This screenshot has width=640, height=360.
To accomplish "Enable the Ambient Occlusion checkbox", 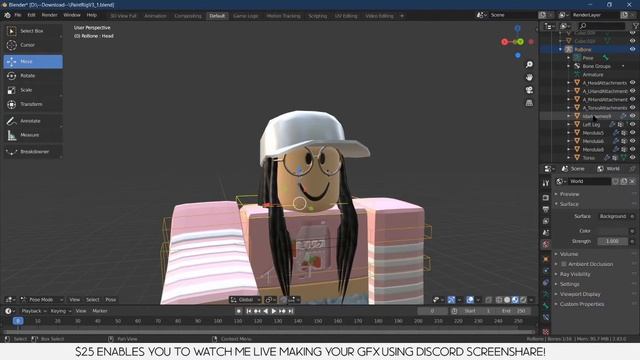I will [564, 264].
